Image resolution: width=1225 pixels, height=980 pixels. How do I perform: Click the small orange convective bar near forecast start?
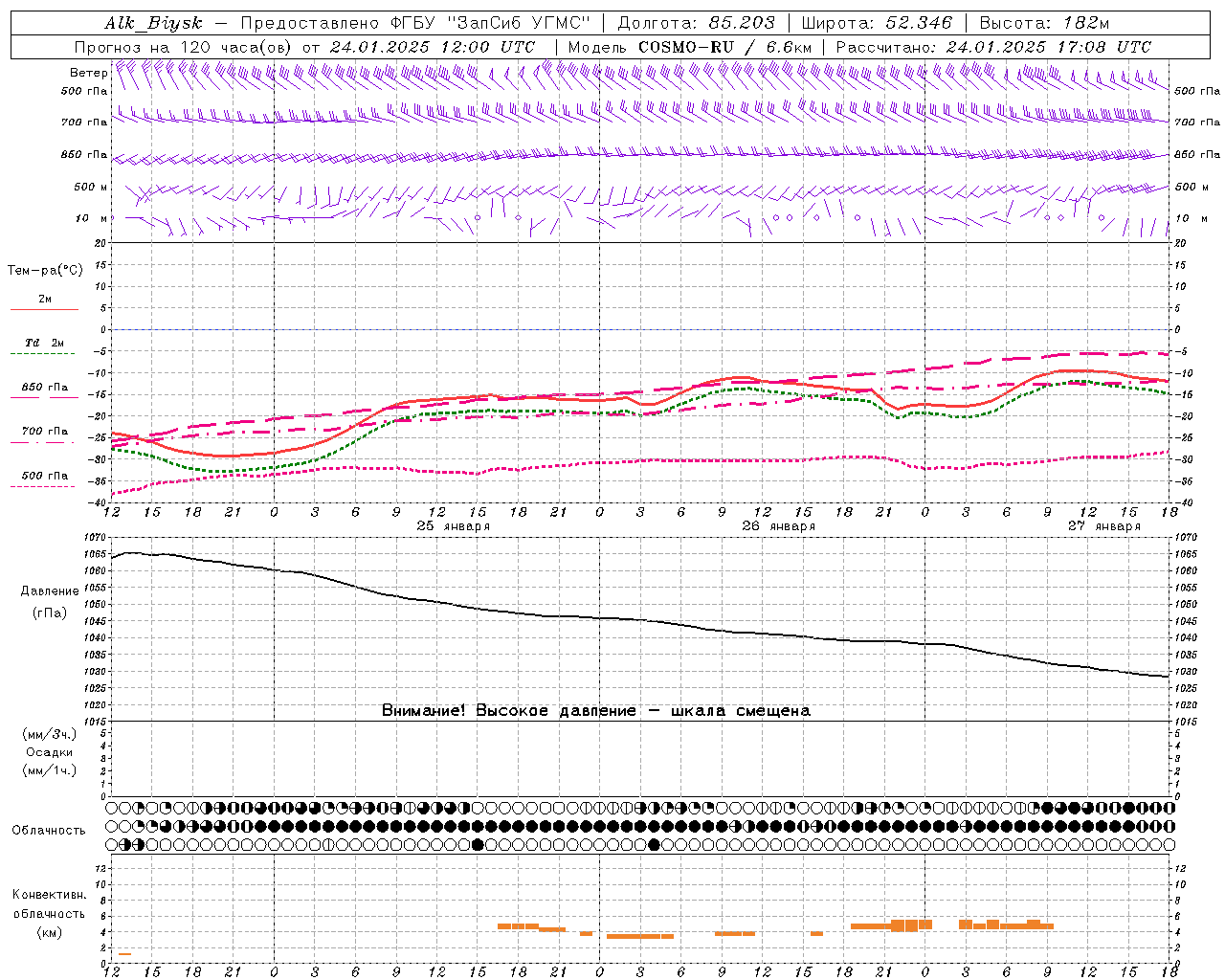click(124, 954)
